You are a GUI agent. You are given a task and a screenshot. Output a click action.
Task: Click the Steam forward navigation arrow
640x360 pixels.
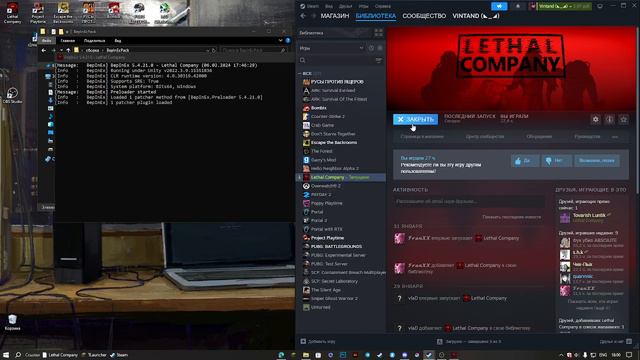[313, 16]
